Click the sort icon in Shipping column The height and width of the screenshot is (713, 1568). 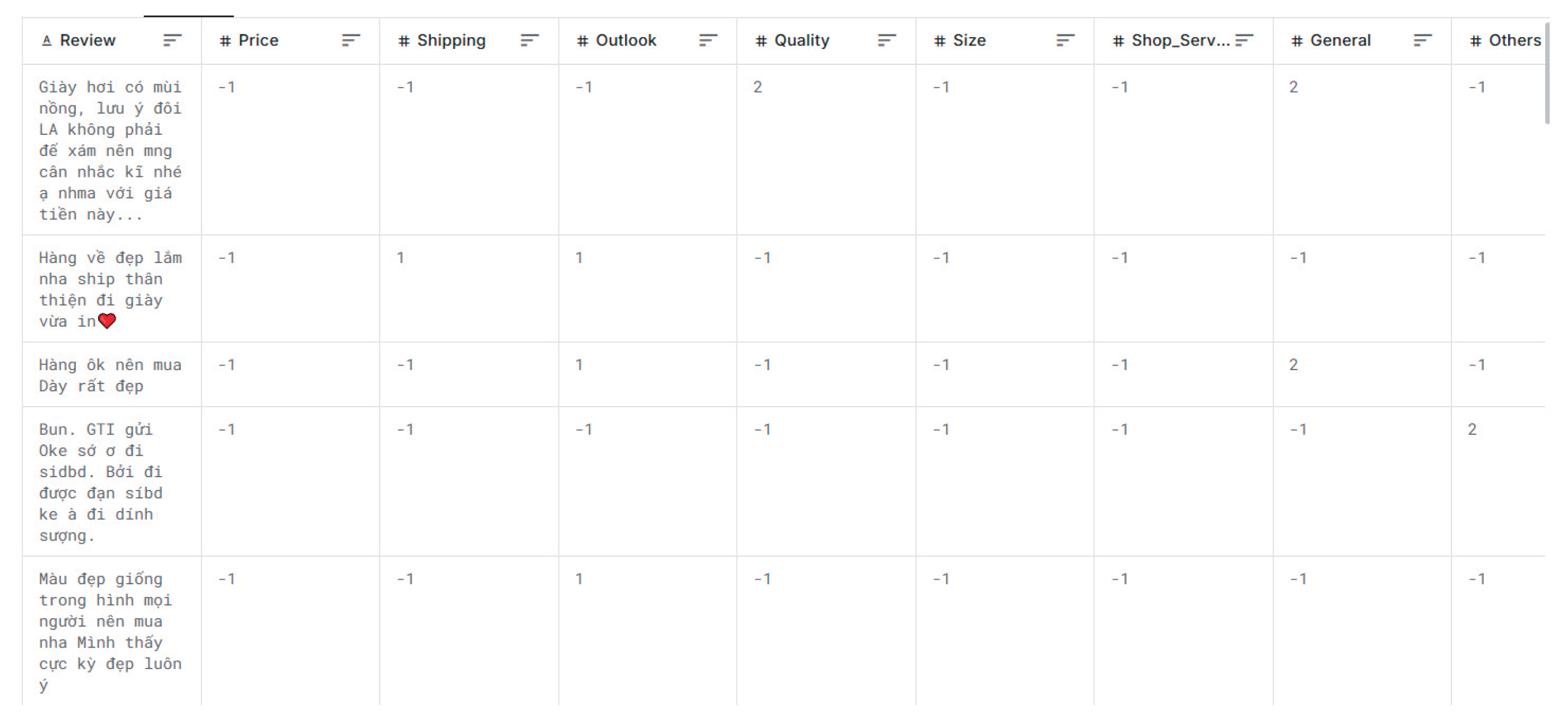(x=530, y=40)
